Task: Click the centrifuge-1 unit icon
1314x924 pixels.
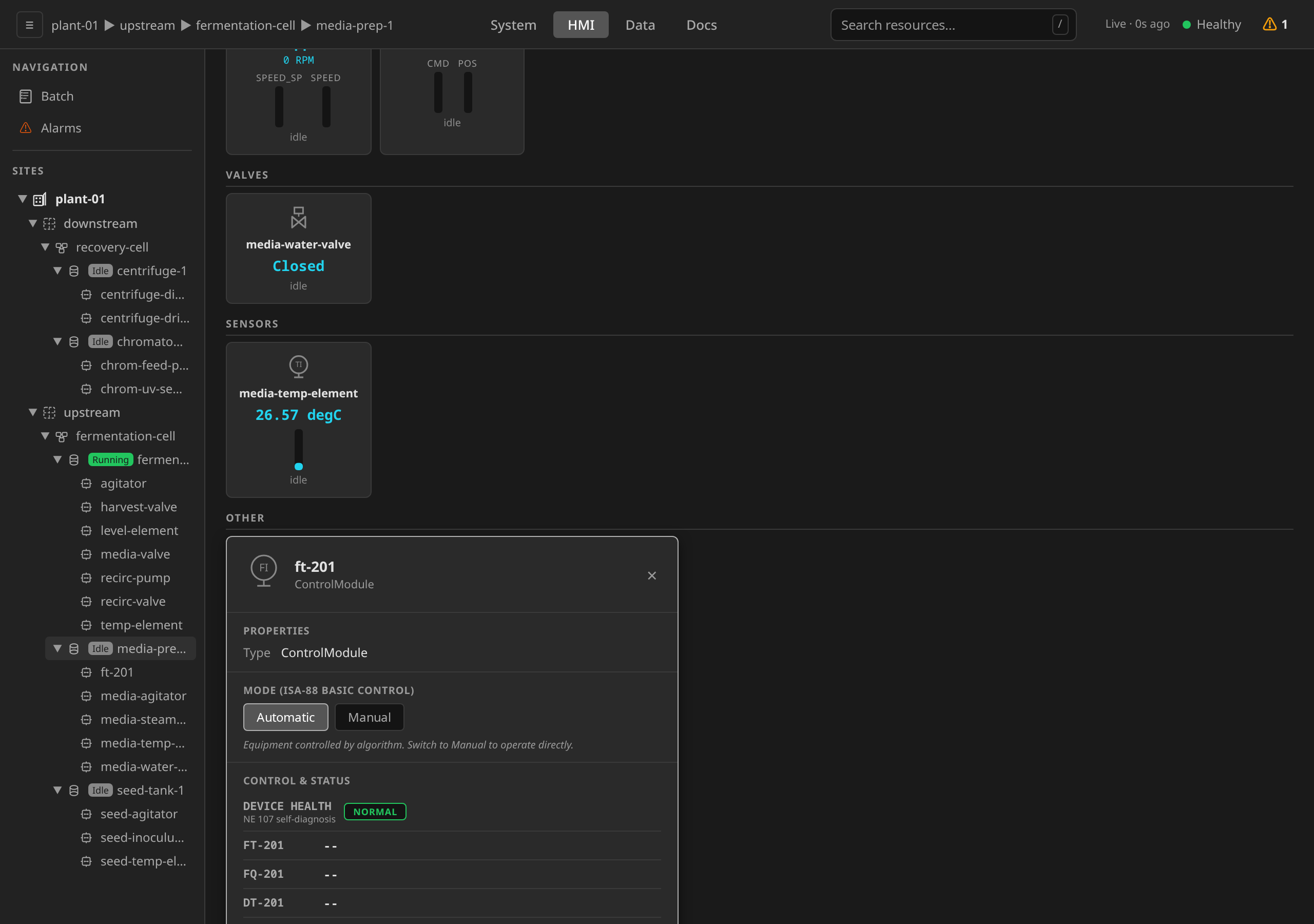Action: click(x=74, y=271)
